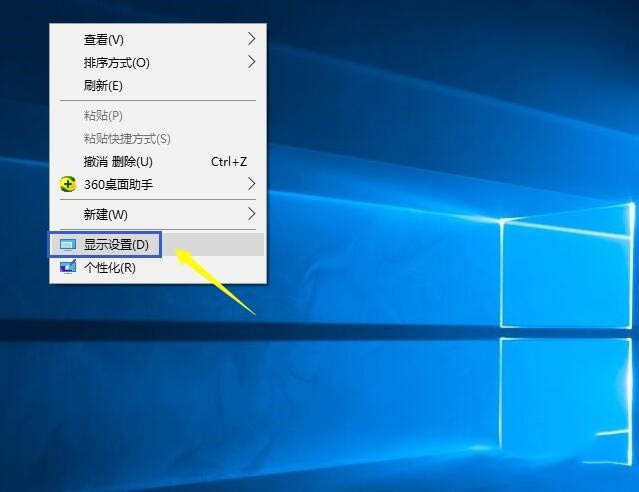
Task: Click the Ctrl+Z shortcut text
Action: coord(229,162)
